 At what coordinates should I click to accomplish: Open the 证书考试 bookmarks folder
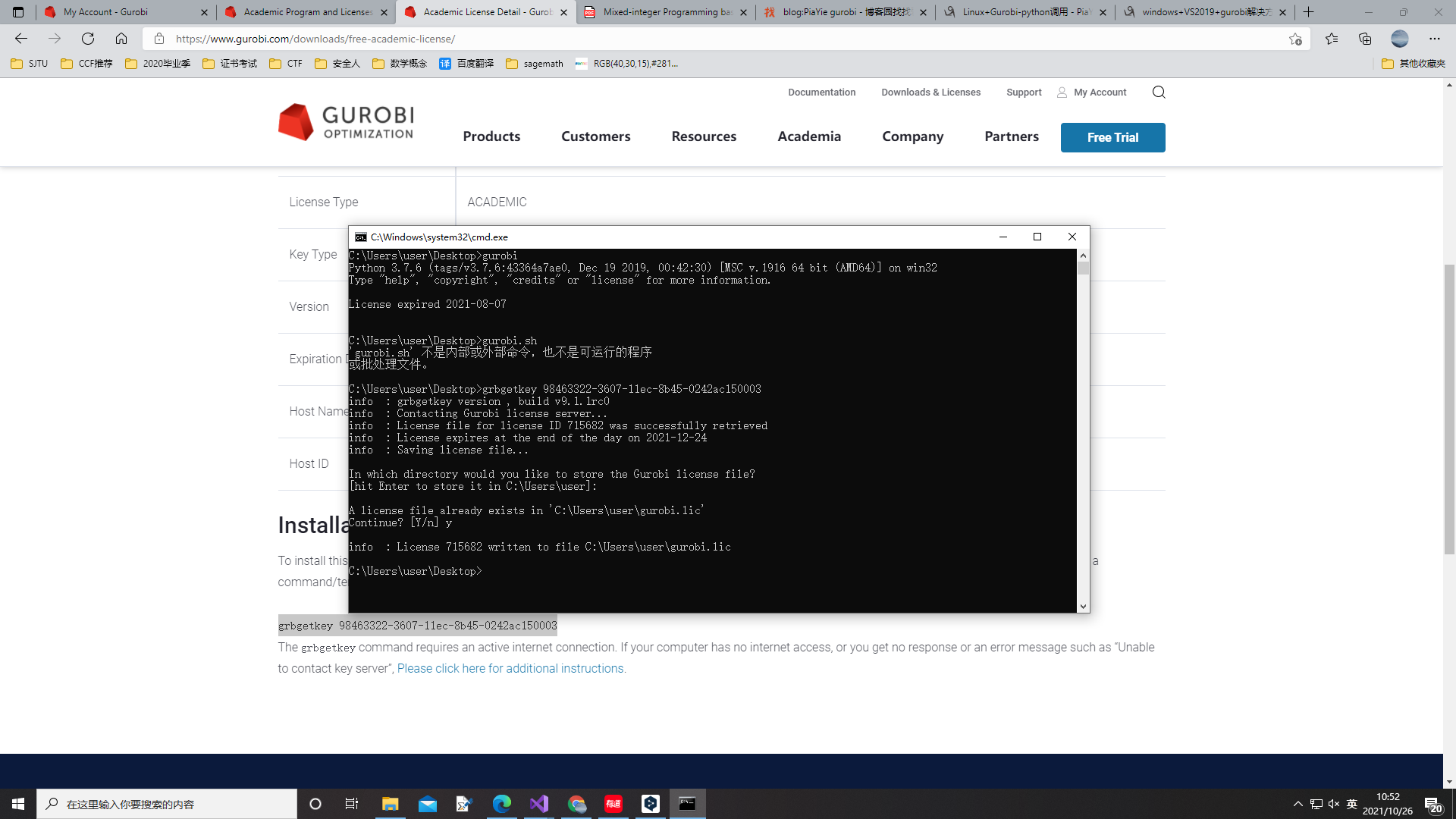230,64
